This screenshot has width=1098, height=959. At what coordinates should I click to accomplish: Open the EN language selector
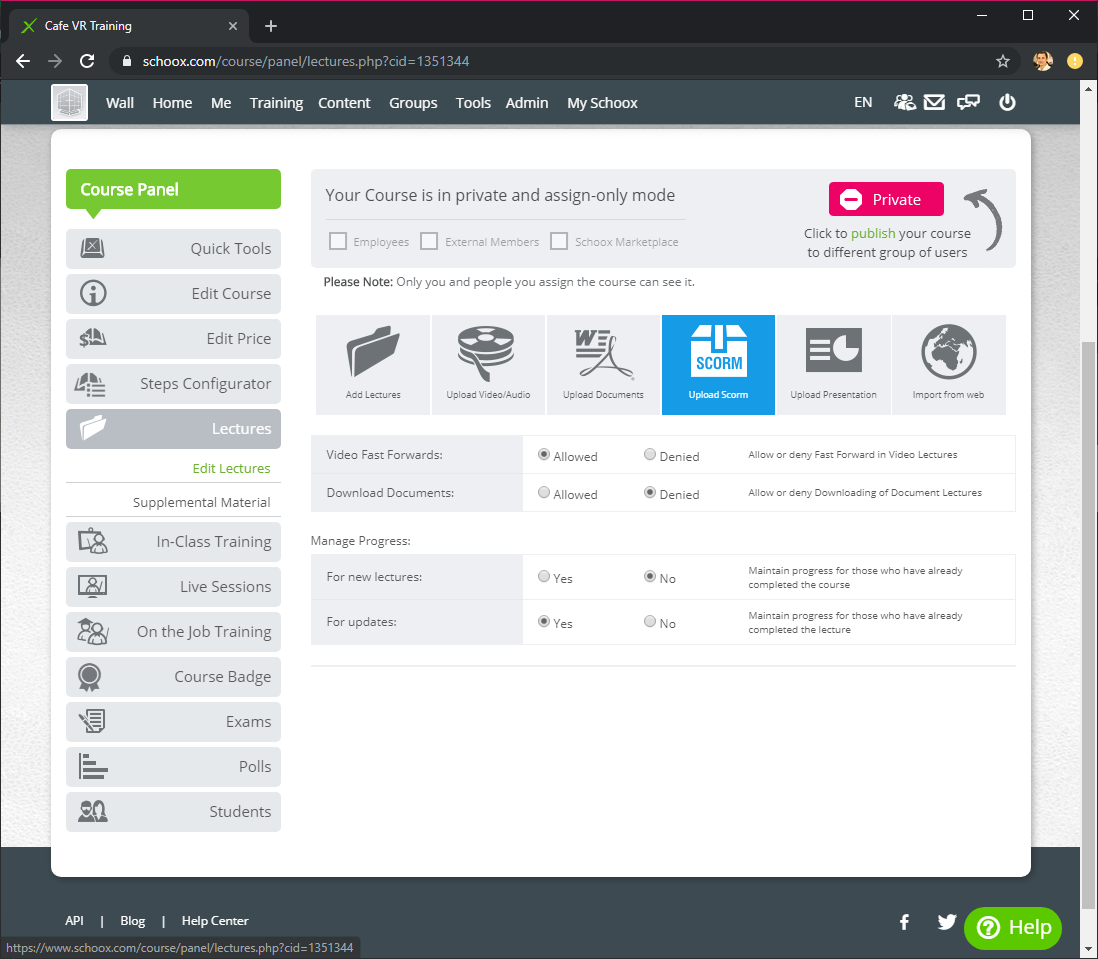tap(863, 102)
